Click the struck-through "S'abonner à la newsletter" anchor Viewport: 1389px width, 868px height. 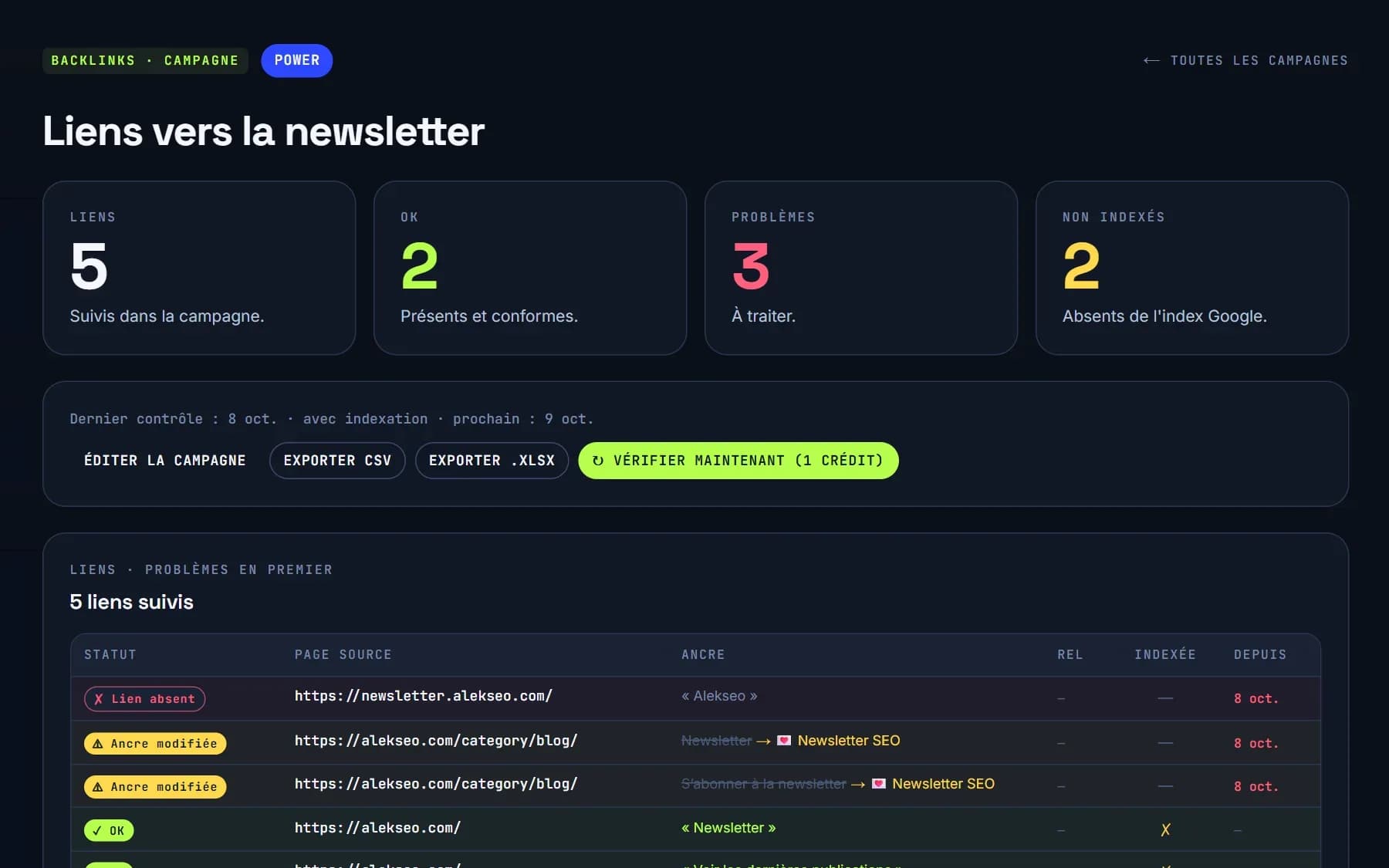[764, 784]
